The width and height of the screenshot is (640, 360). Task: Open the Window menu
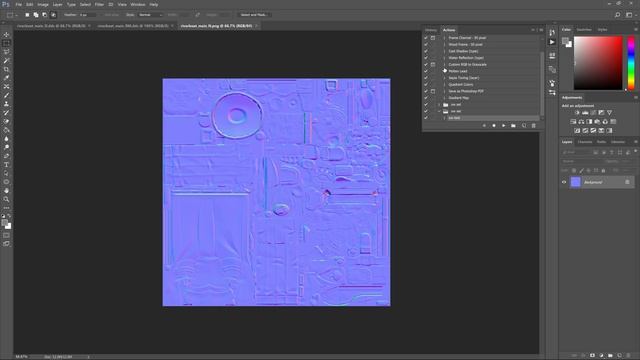tap(138, 4)
